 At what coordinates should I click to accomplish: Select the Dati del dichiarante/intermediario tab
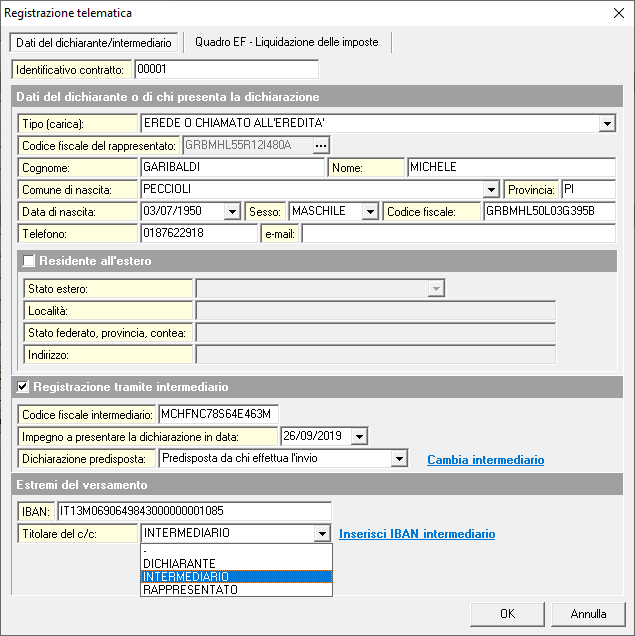pos(93,42)
